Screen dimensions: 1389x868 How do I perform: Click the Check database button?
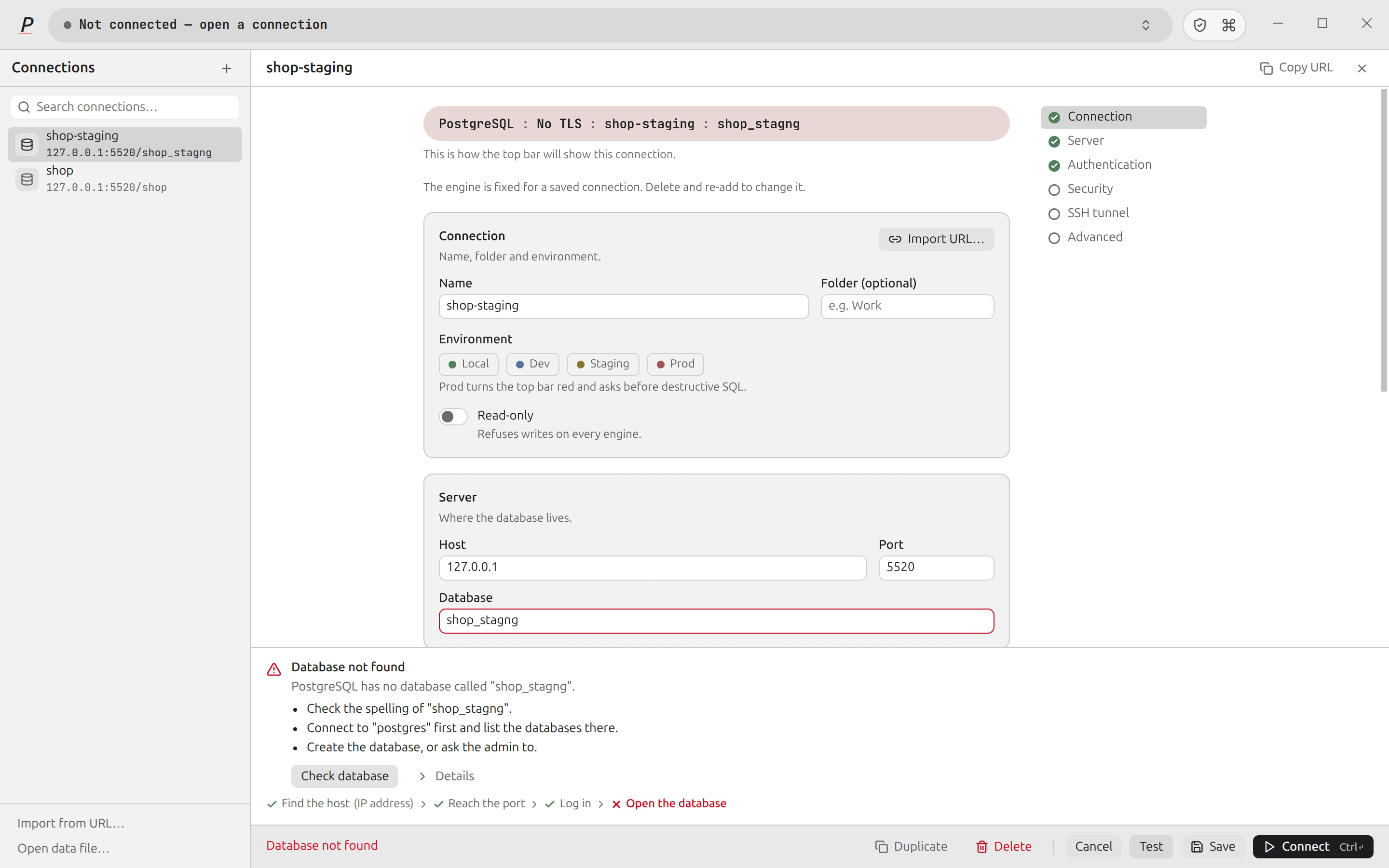coord(344,776)
